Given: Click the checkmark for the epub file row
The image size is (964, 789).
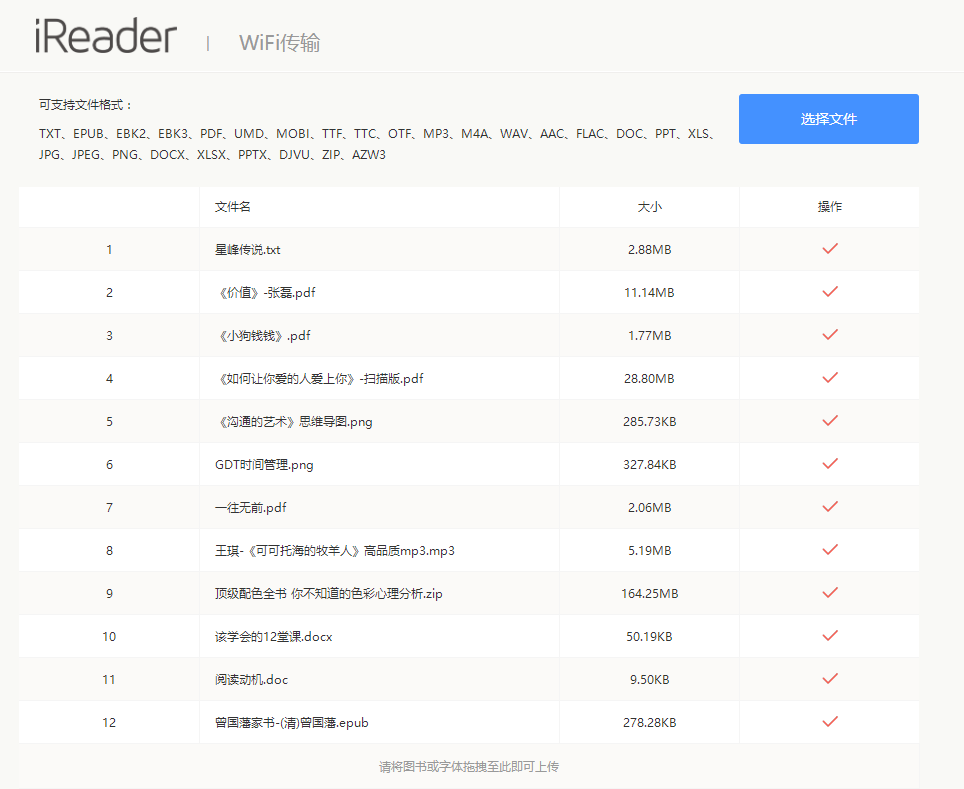Looking at the screenshot, I should [830, 722].
